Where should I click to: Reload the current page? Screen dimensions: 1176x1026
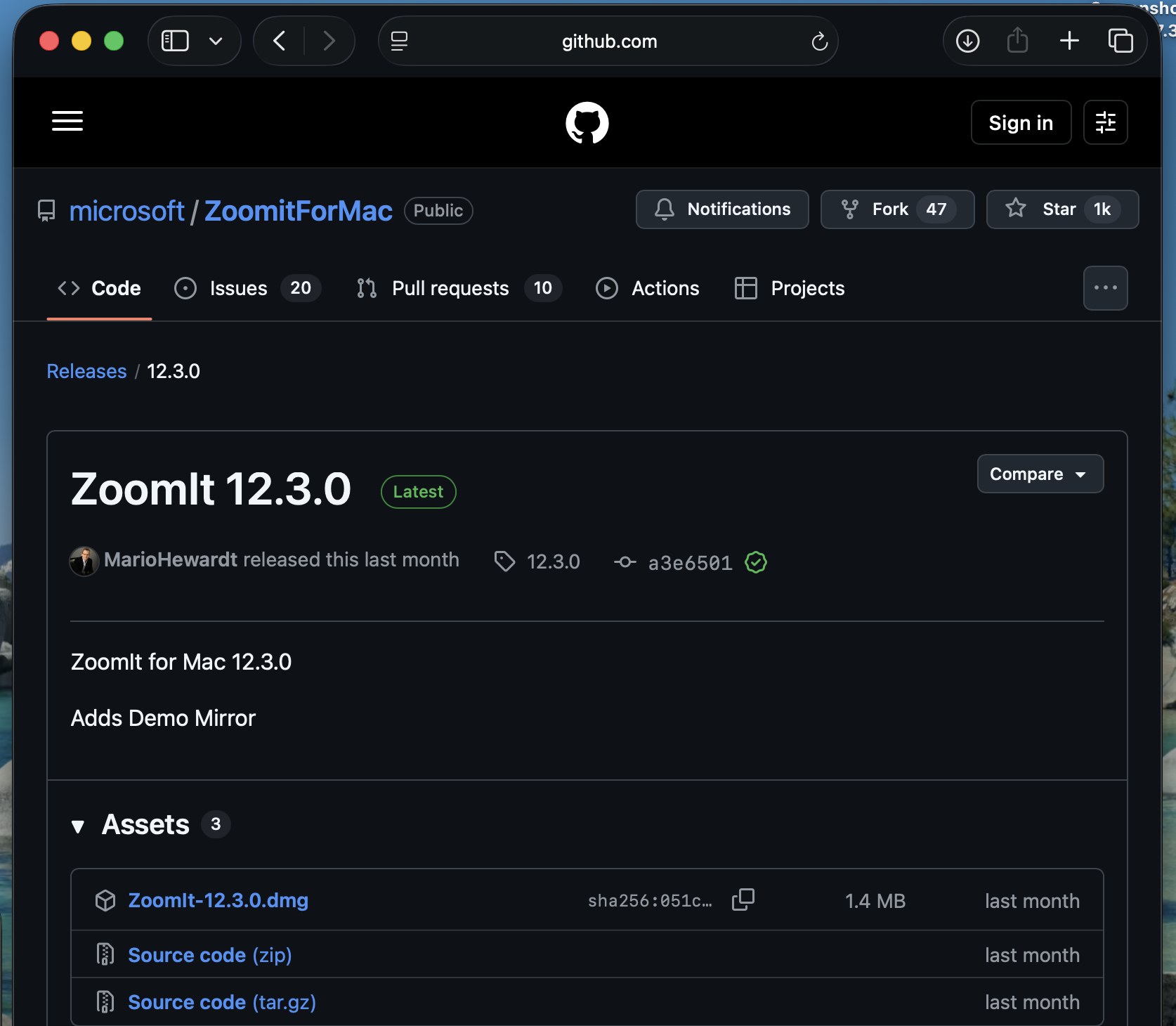coord(819,41)
